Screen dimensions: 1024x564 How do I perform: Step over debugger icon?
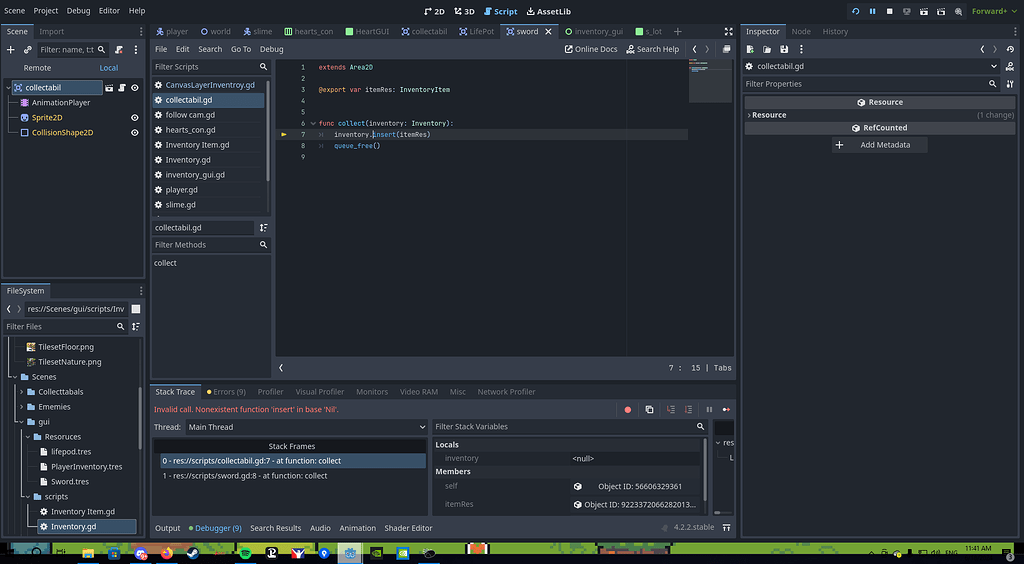[x=688, y=410]
